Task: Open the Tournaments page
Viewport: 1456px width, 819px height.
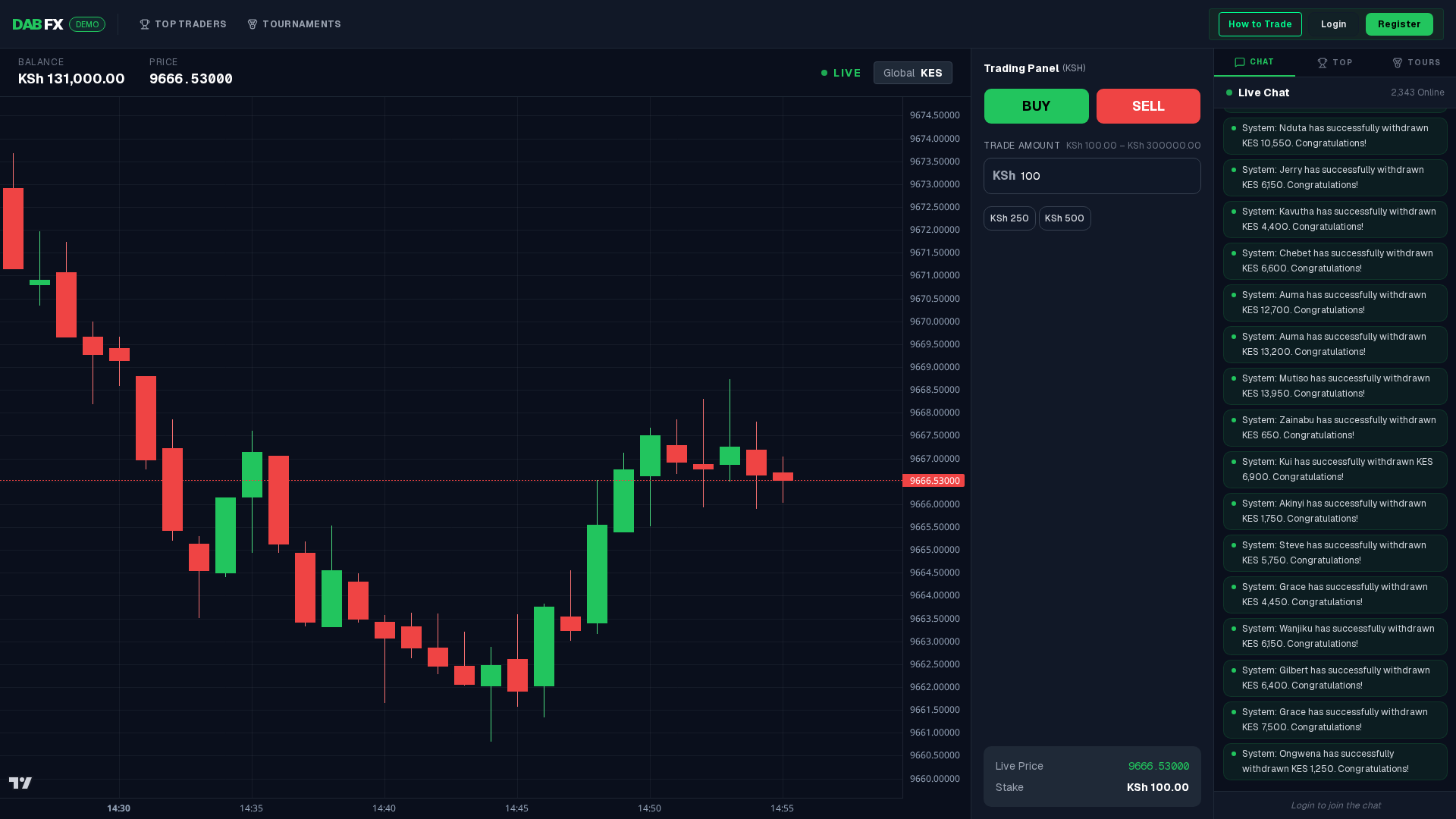Action: coord(294,24)
